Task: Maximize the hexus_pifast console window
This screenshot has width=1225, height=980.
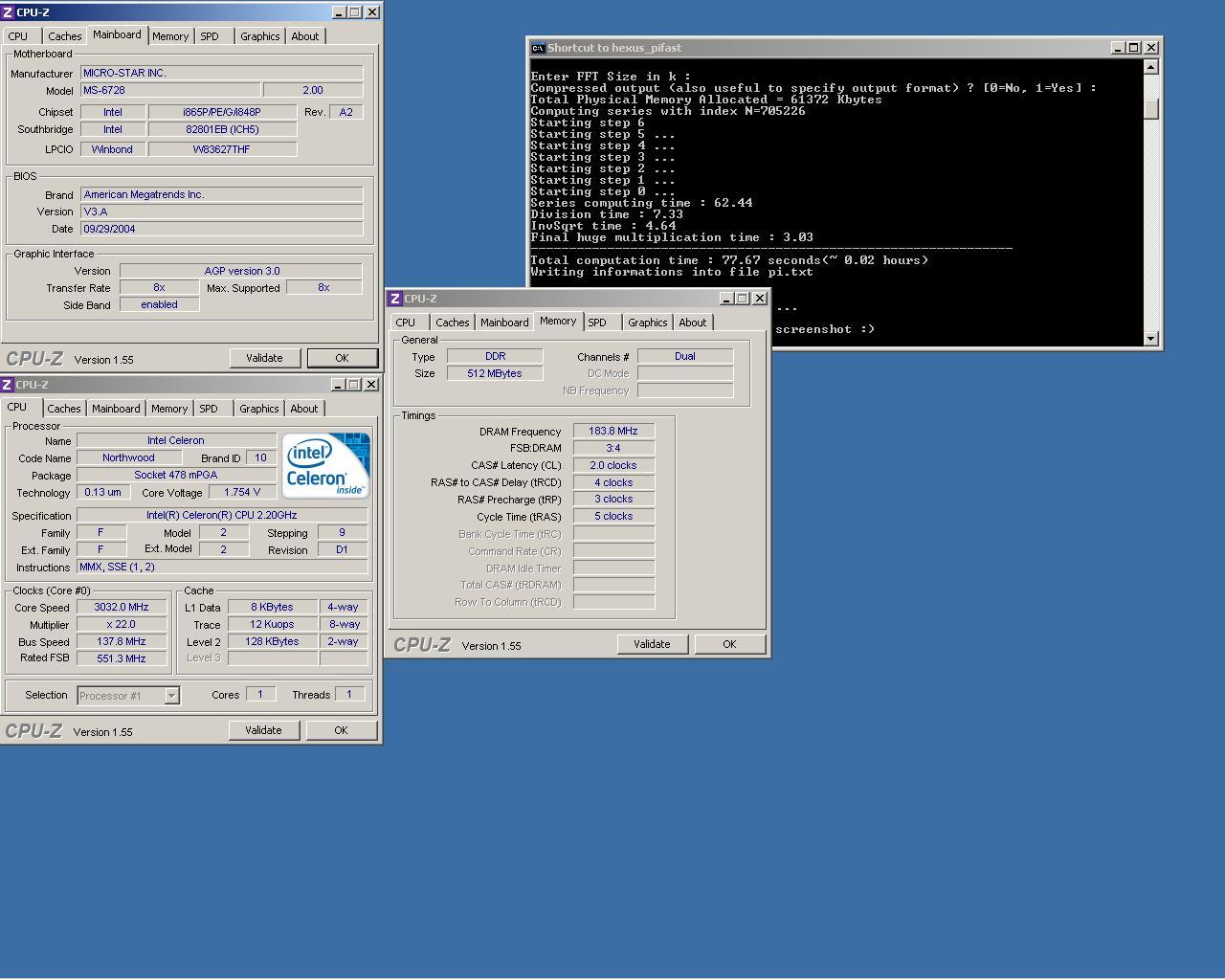Action: (1134, 48)
